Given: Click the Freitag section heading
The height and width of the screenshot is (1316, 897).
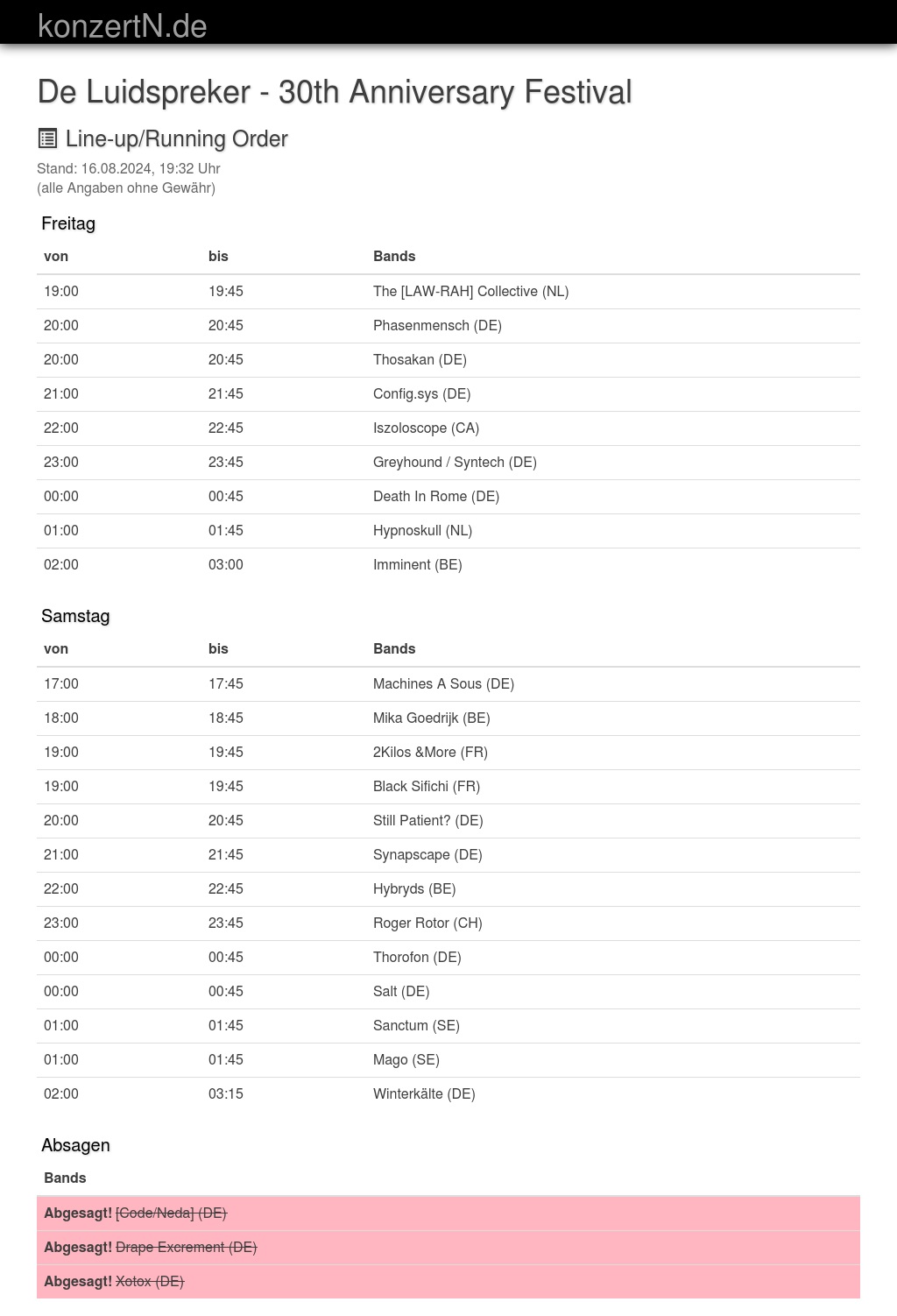Looking at the screenshot, I should (x=68, y=223).
